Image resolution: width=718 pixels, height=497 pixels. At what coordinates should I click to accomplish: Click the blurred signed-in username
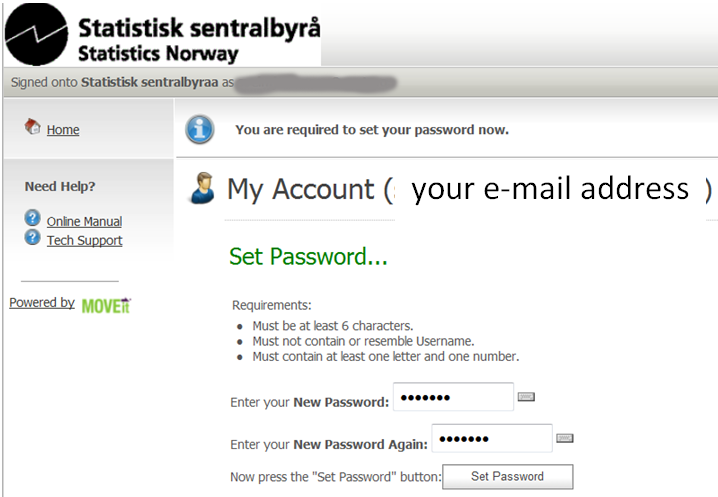pyautogui.click(x=315, y=83)
